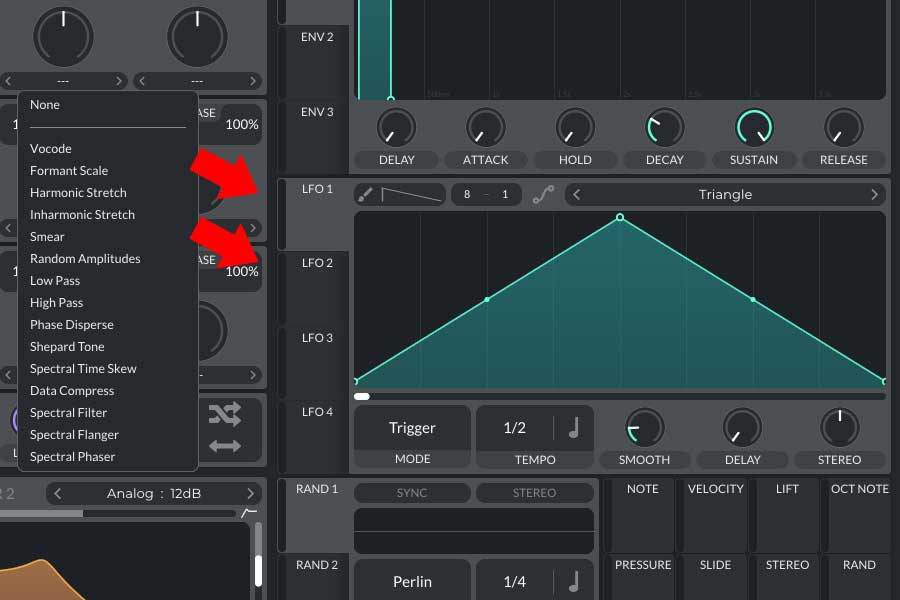This screenshot has width=900, height=600.
Task: Select the LFO paint brush icon
Action: click(365, 195)
